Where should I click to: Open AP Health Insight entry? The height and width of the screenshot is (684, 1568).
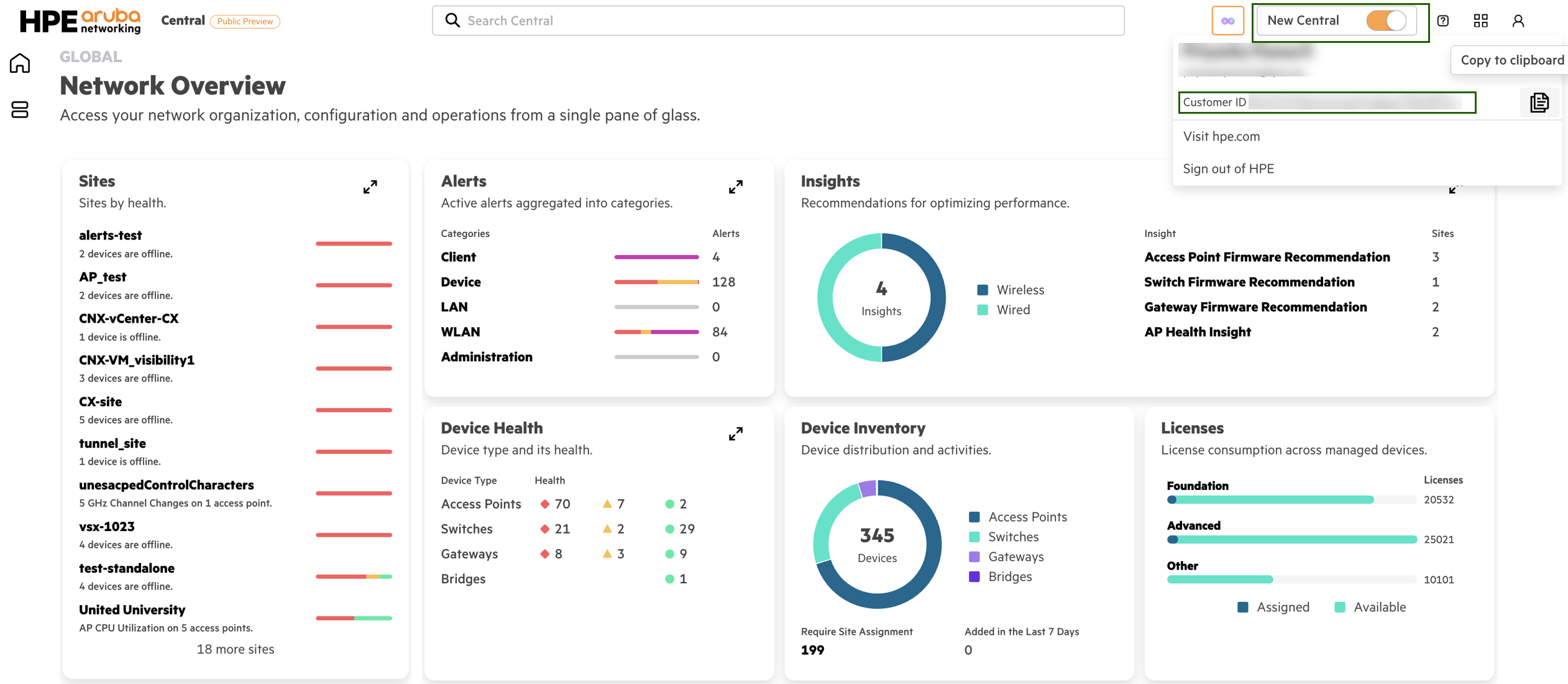(x=1198, y=331)
